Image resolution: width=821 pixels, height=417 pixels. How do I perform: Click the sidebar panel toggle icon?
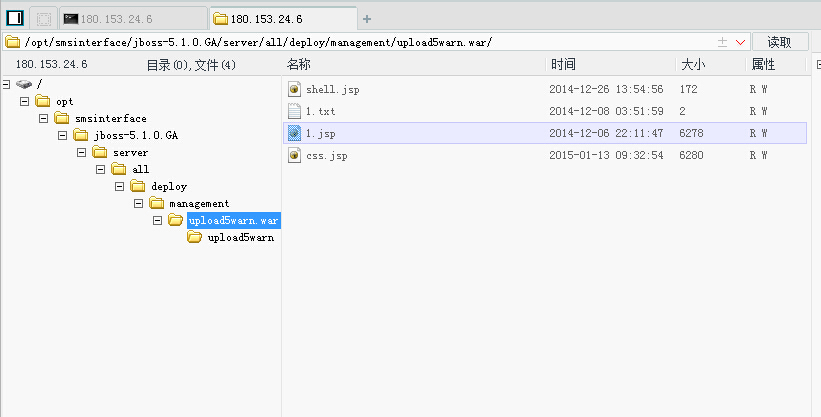pos(15,18)
